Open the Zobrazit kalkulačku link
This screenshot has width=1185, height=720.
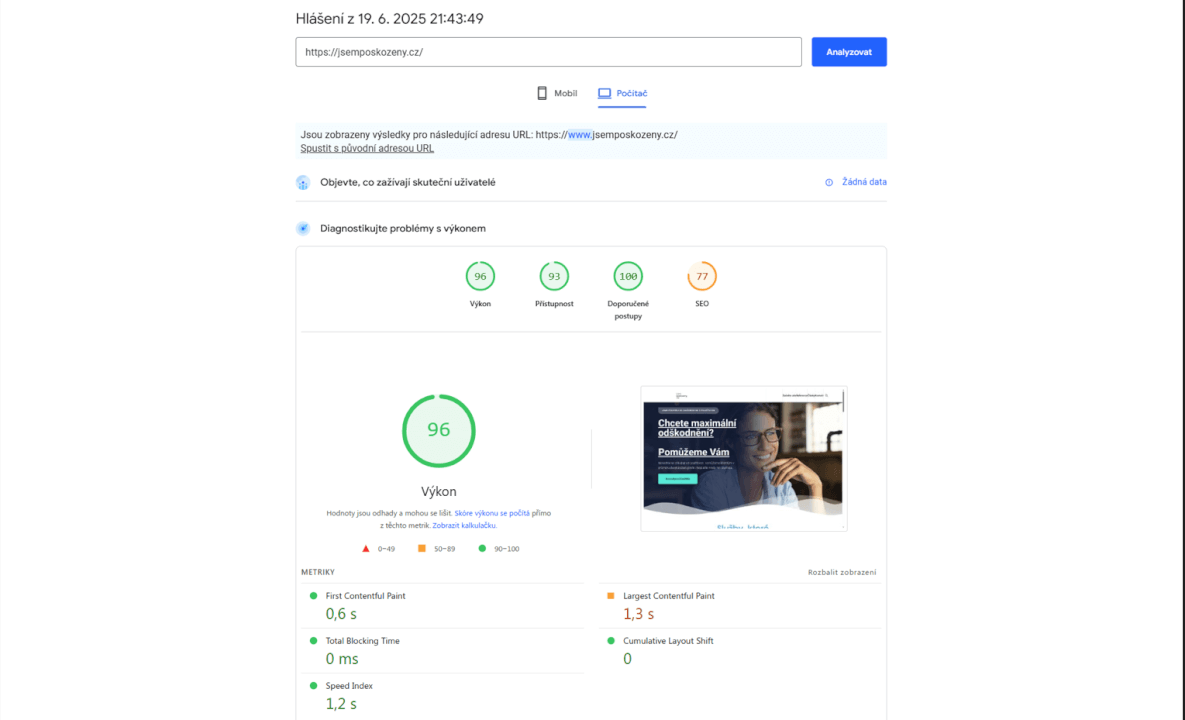point(464,525)
